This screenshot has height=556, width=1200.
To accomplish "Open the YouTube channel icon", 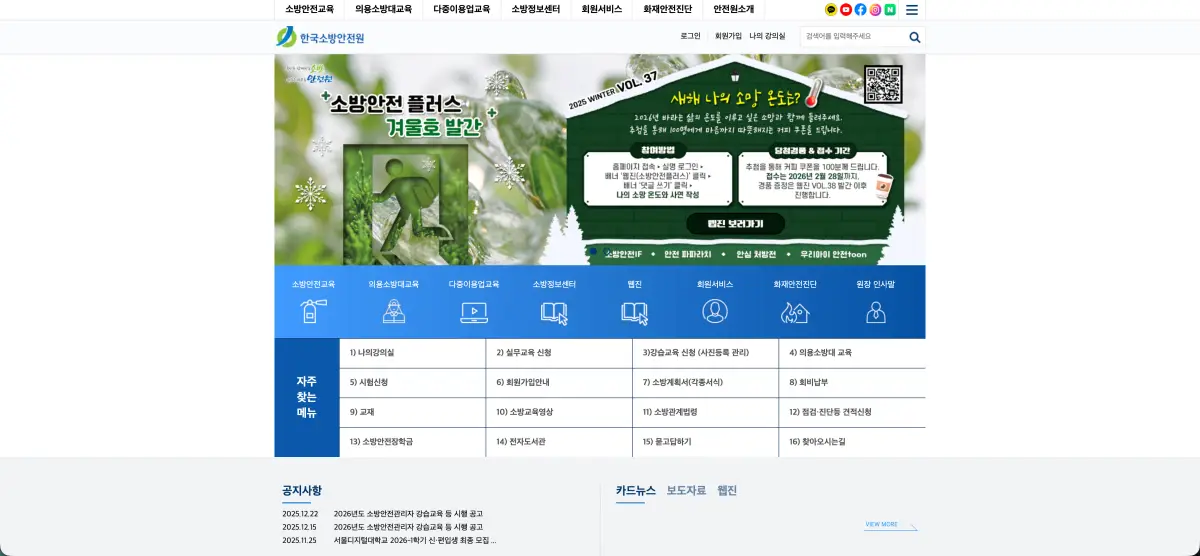I will coord(846,10).
